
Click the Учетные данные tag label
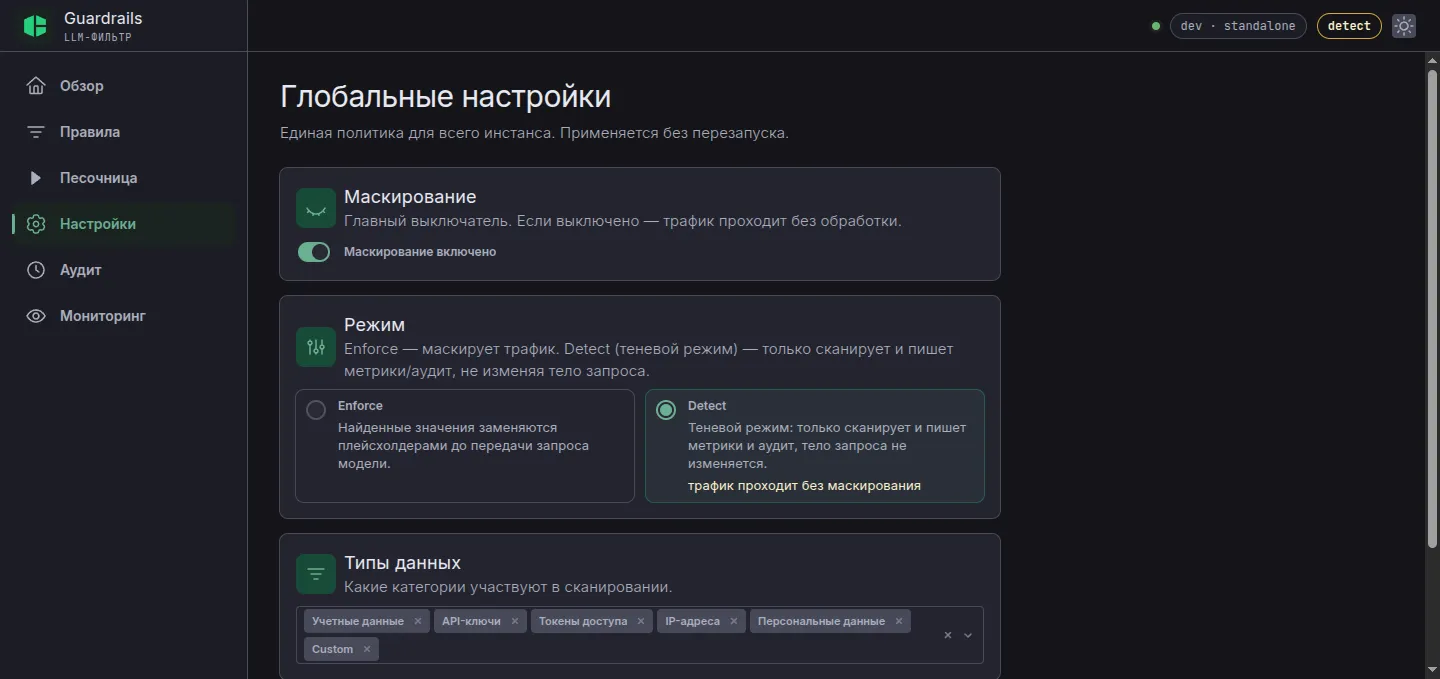358,621
